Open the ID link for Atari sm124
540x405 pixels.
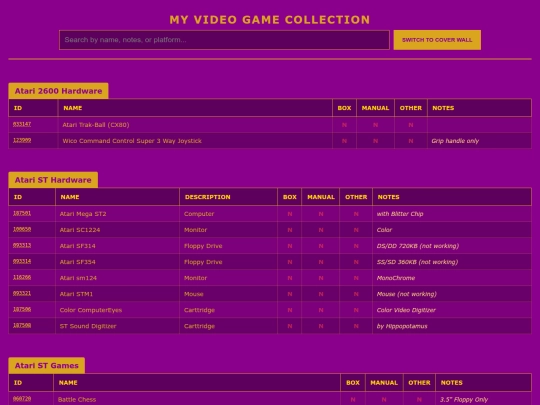coord(22,277)
